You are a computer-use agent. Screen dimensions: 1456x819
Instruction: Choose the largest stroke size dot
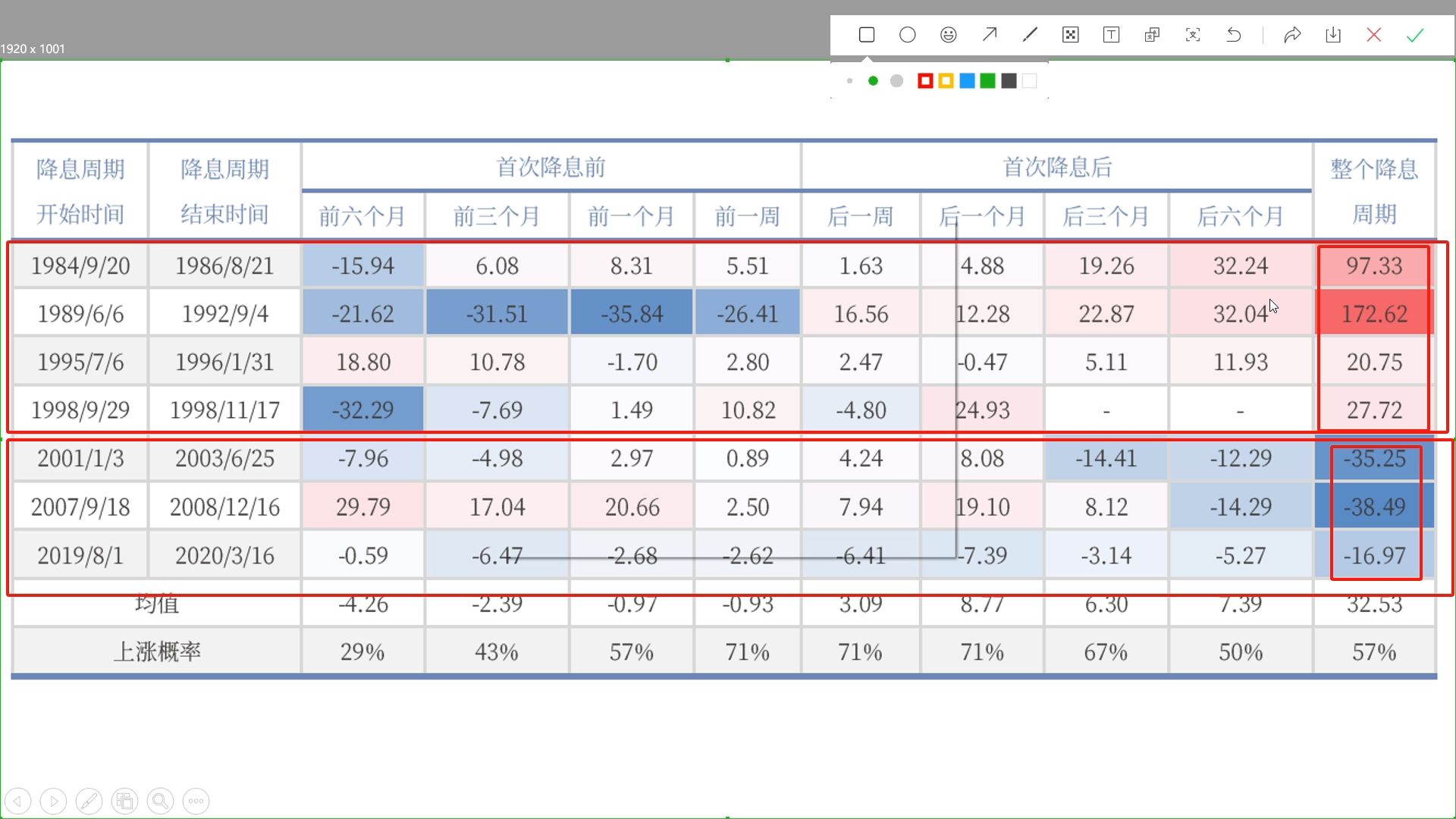896,81
